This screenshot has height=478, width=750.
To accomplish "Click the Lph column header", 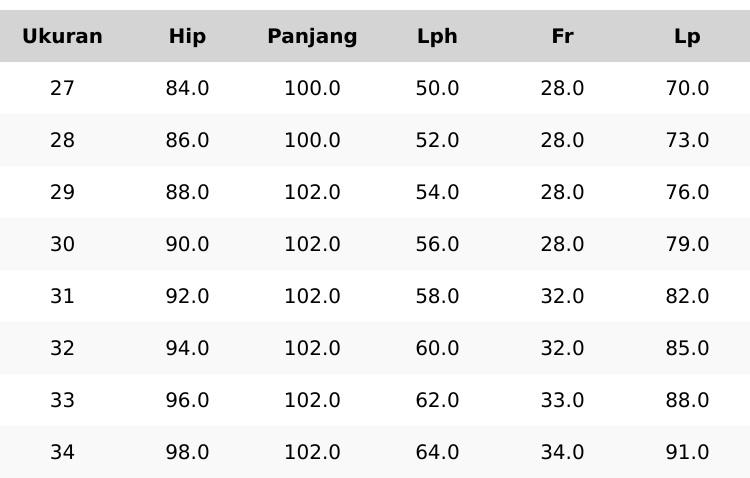I will 437,37.
